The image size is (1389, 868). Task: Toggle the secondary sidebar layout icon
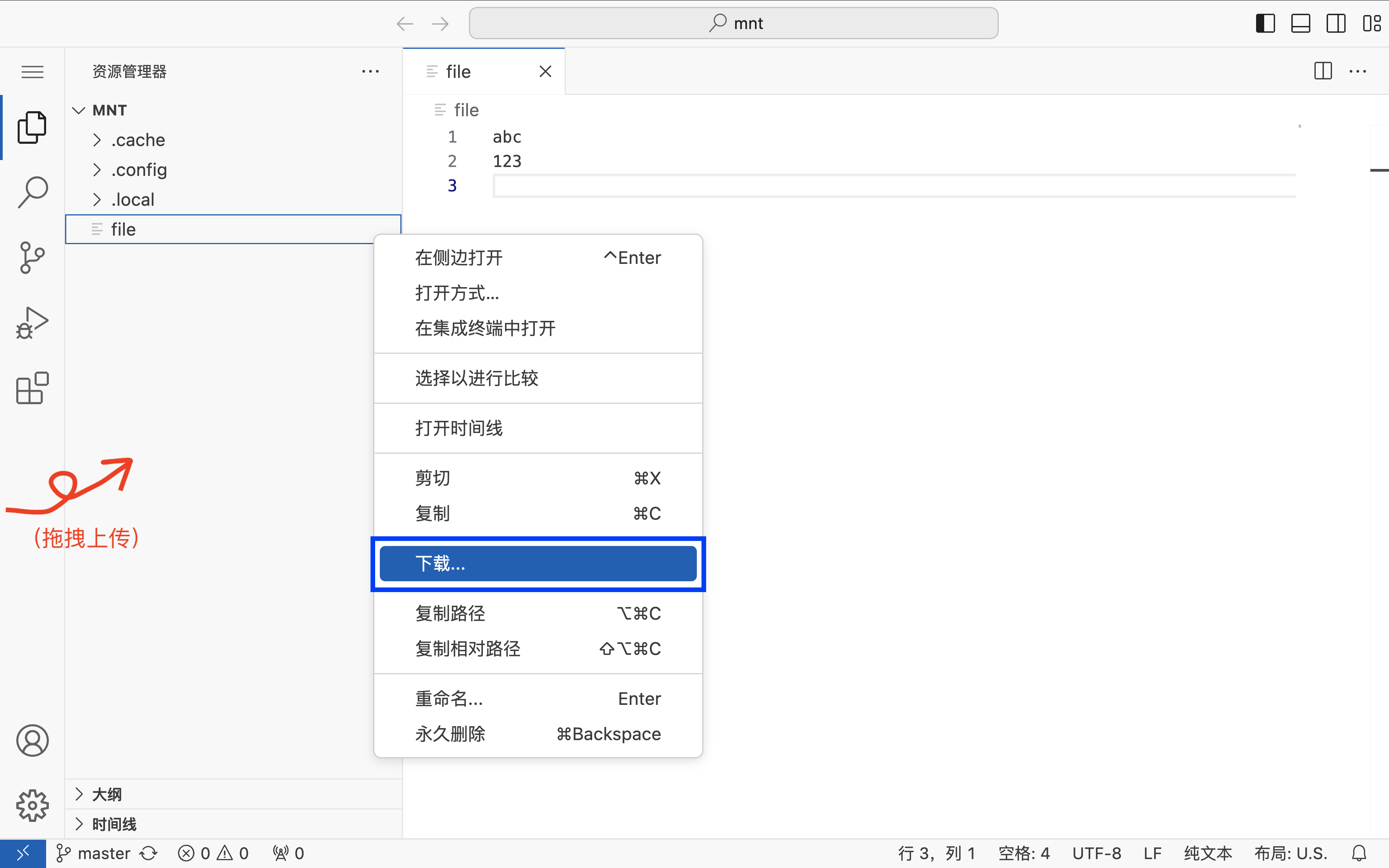pos(1336,24)
